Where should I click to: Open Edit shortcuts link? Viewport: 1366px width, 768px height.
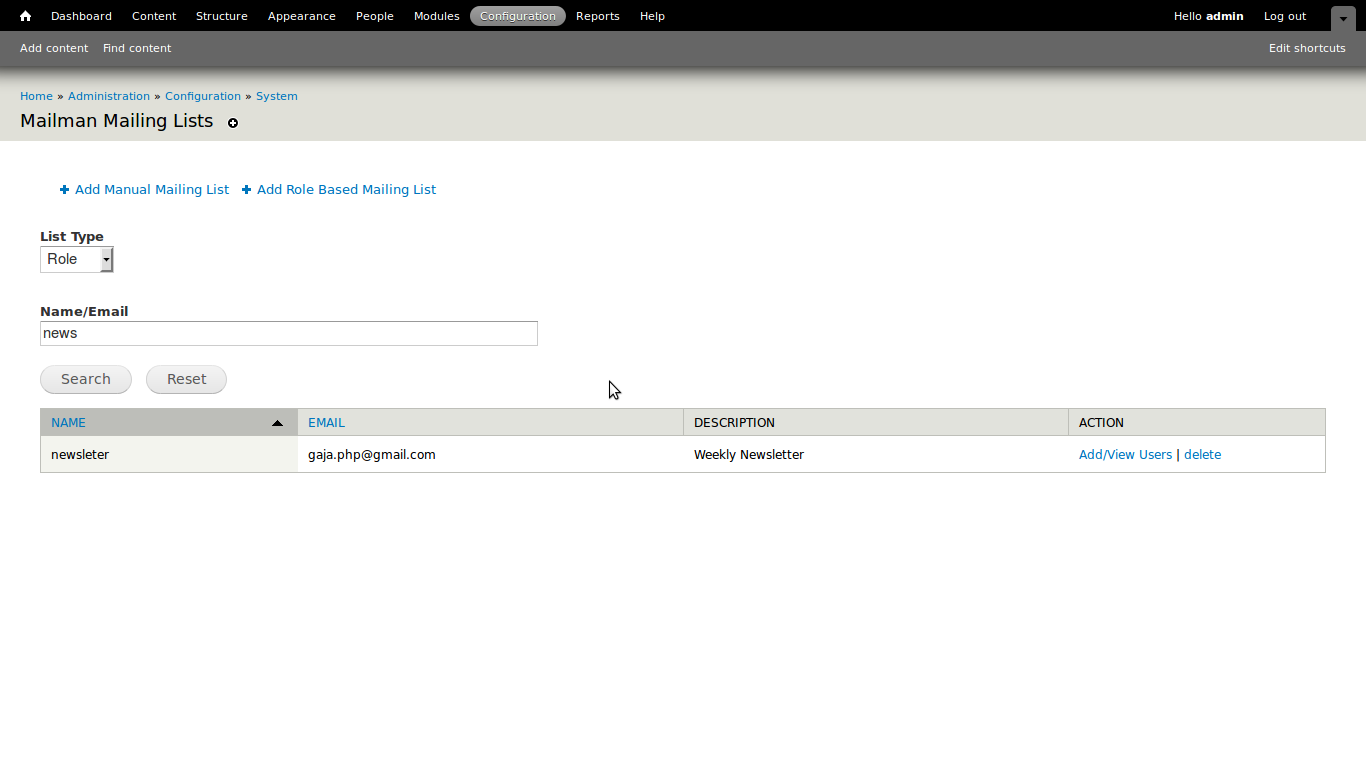pos(1307,48)
